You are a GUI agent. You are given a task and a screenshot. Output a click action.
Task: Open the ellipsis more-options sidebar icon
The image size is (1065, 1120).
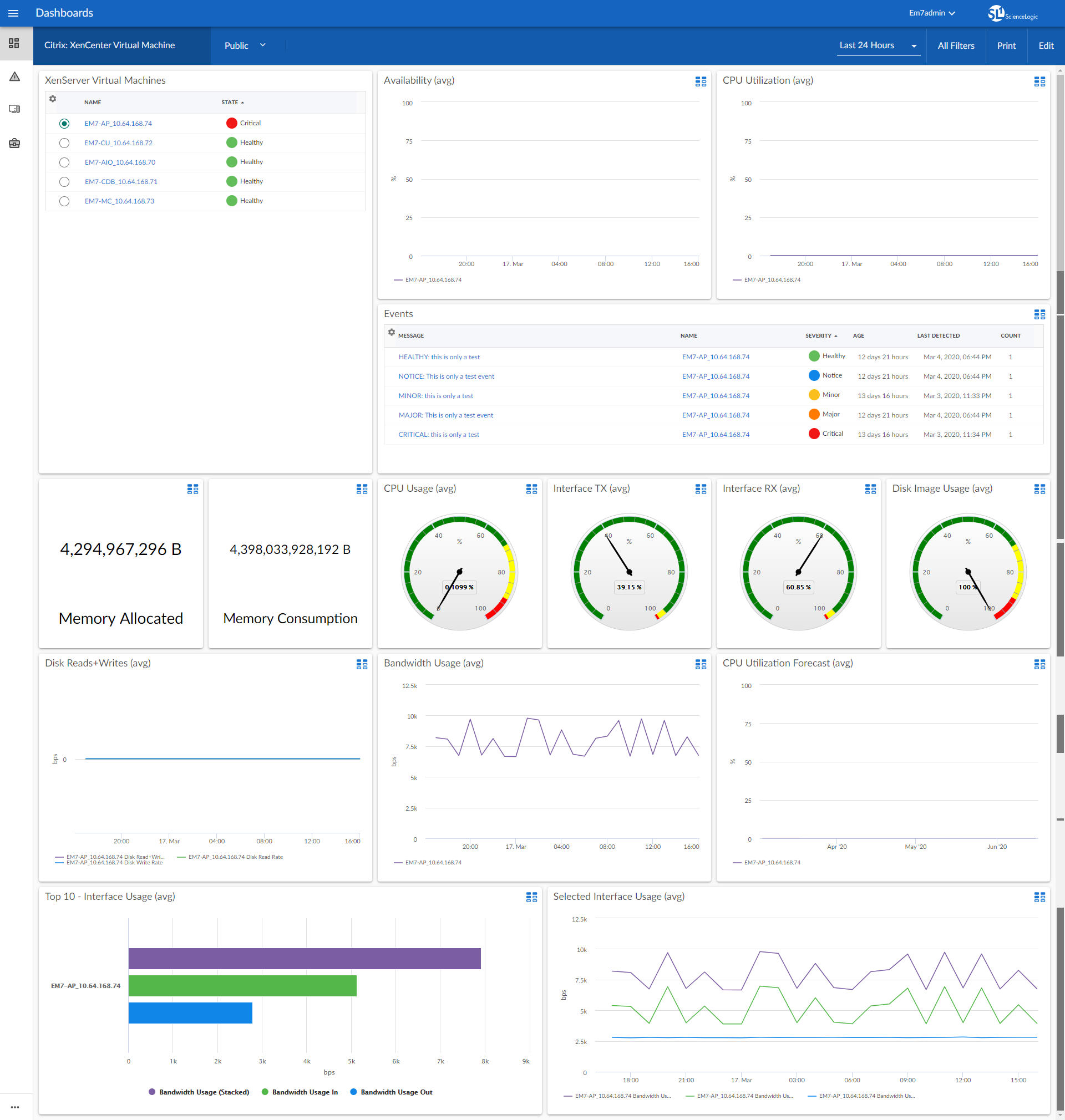coord(15,1107)
